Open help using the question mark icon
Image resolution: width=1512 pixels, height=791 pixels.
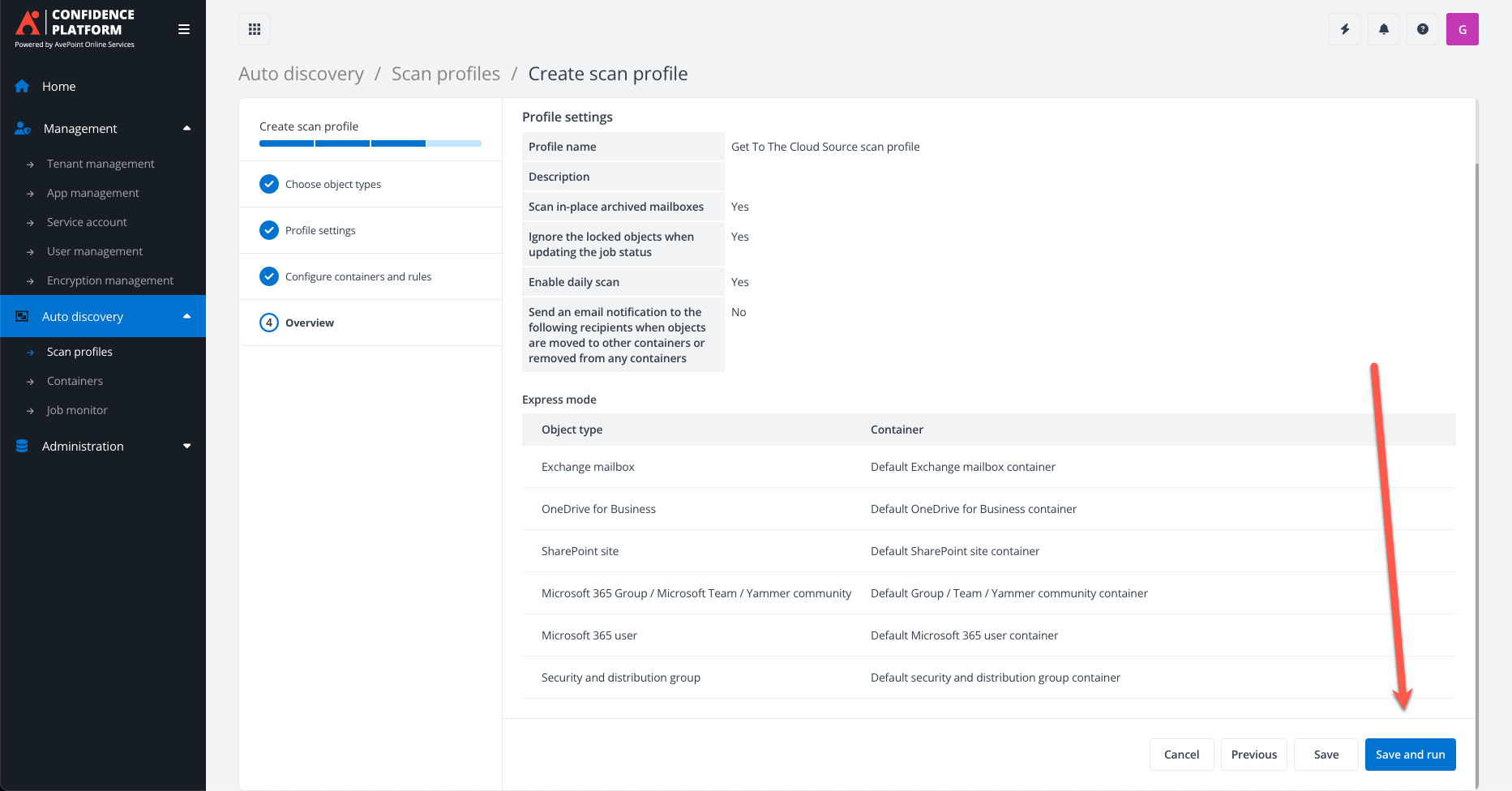(1422, 28)
